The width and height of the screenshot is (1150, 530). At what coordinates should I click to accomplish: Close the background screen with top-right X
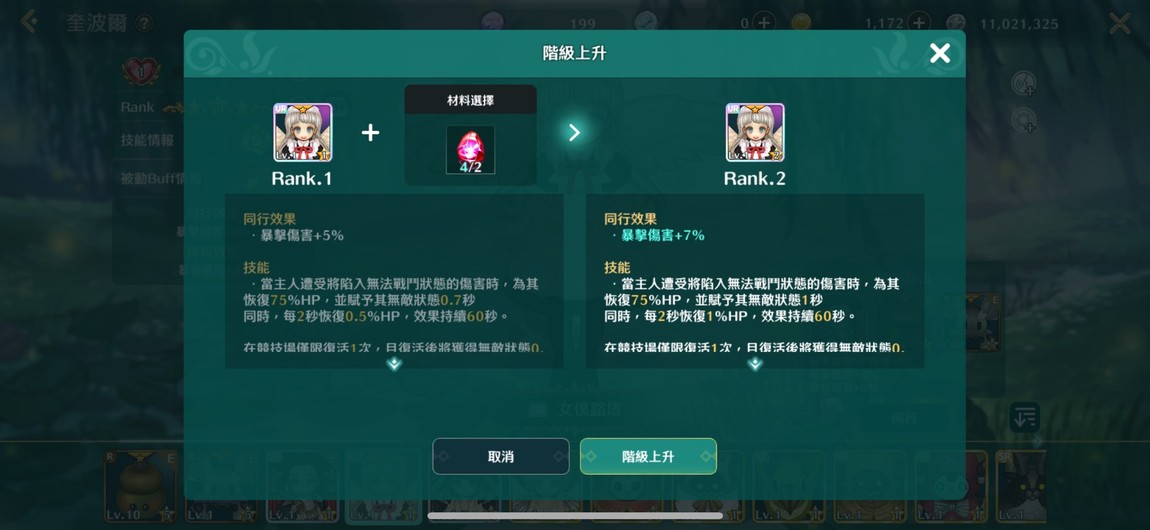(x=1120, y=23)
